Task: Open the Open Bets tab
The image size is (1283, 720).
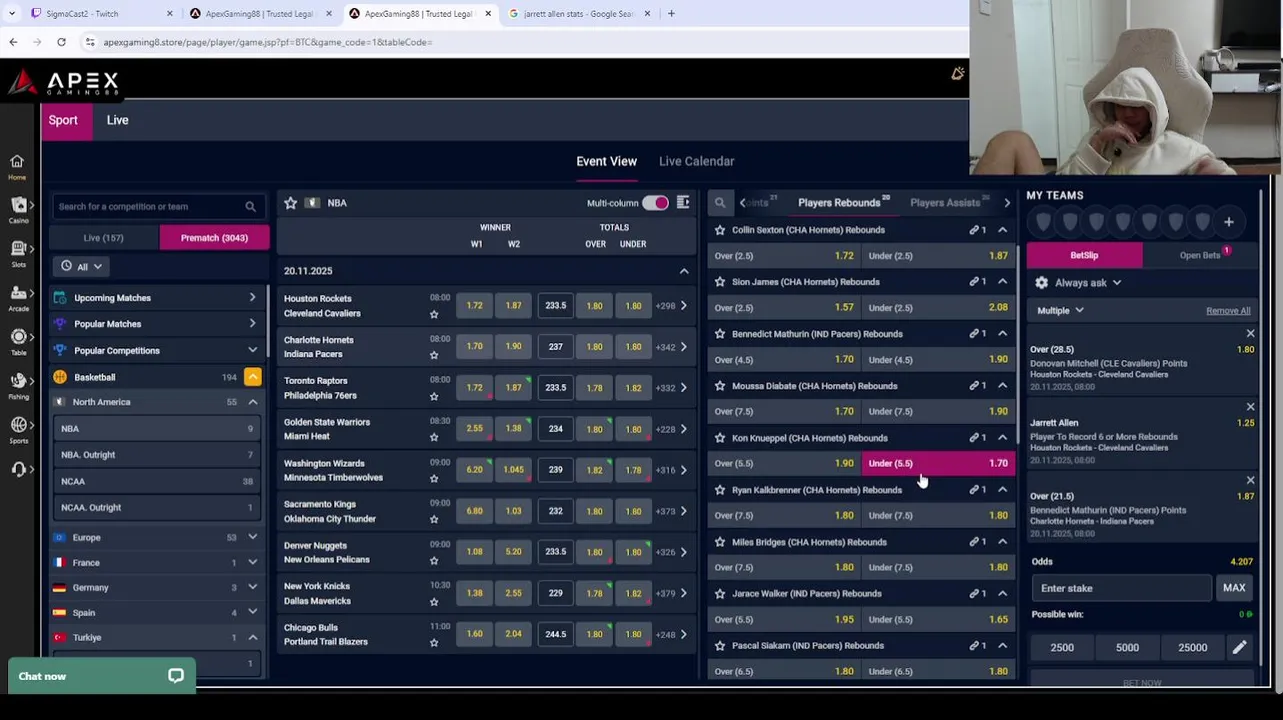Action: click(1200, 255)
